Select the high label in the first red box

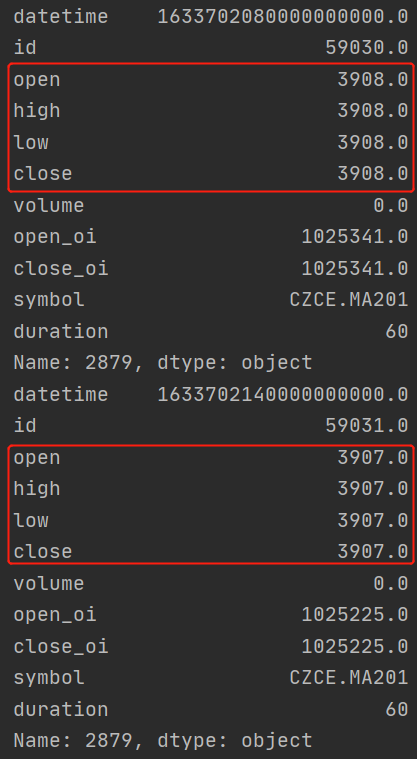coord(37,111)
